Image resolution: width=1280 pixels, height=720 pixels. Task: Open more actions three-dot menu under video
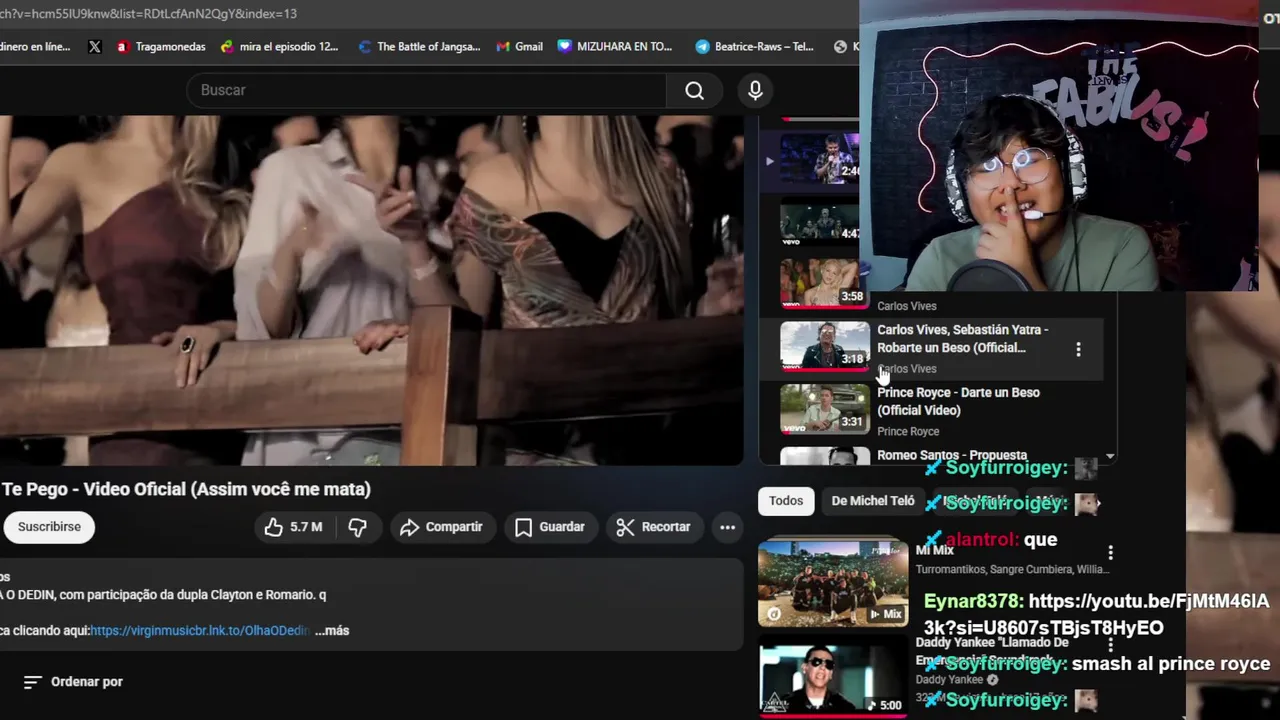coord(727,527)
